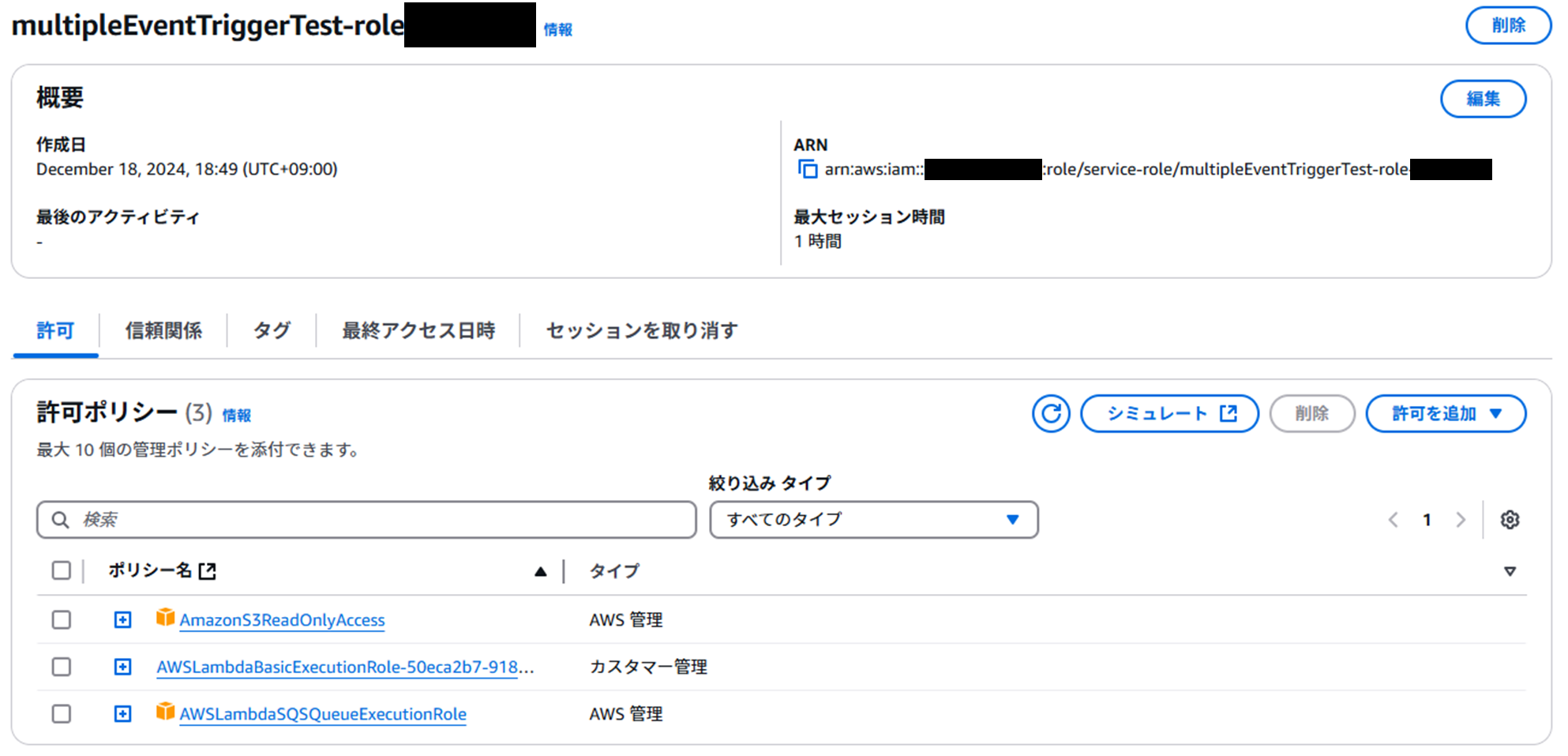Click the creation date December 18, 2024 text
Image resolution: width=1568 pixels, height=756 pixels.
coord(187,169)
